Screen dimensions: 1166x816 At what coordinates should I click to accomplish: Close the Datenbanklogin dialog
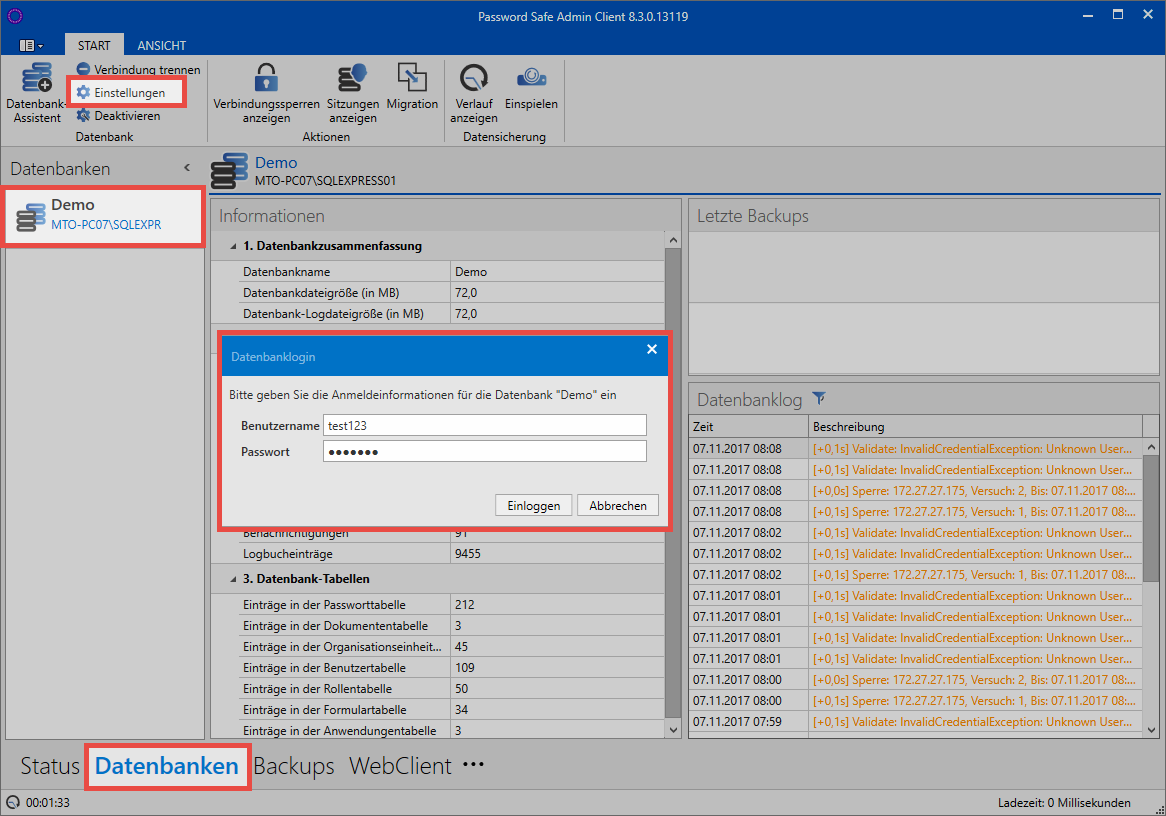coord(652,349)
